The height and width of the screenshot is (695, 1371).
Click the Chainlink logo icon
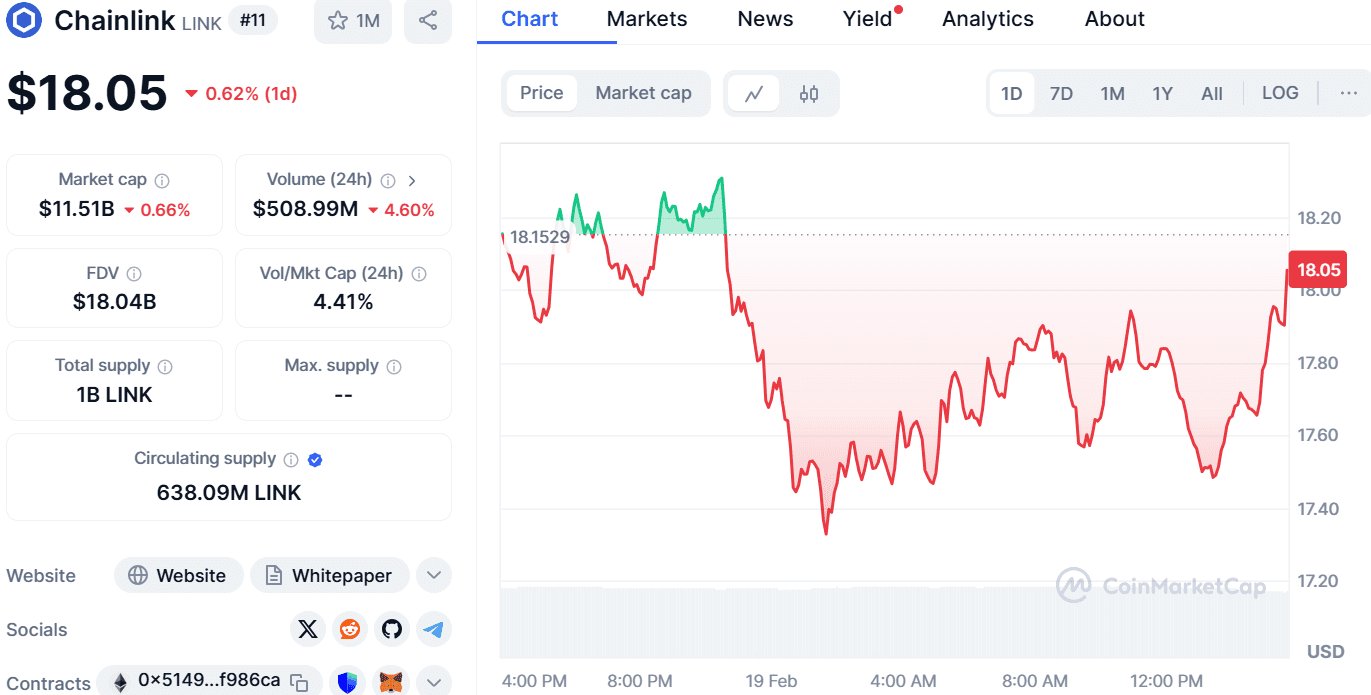point(22,20)
